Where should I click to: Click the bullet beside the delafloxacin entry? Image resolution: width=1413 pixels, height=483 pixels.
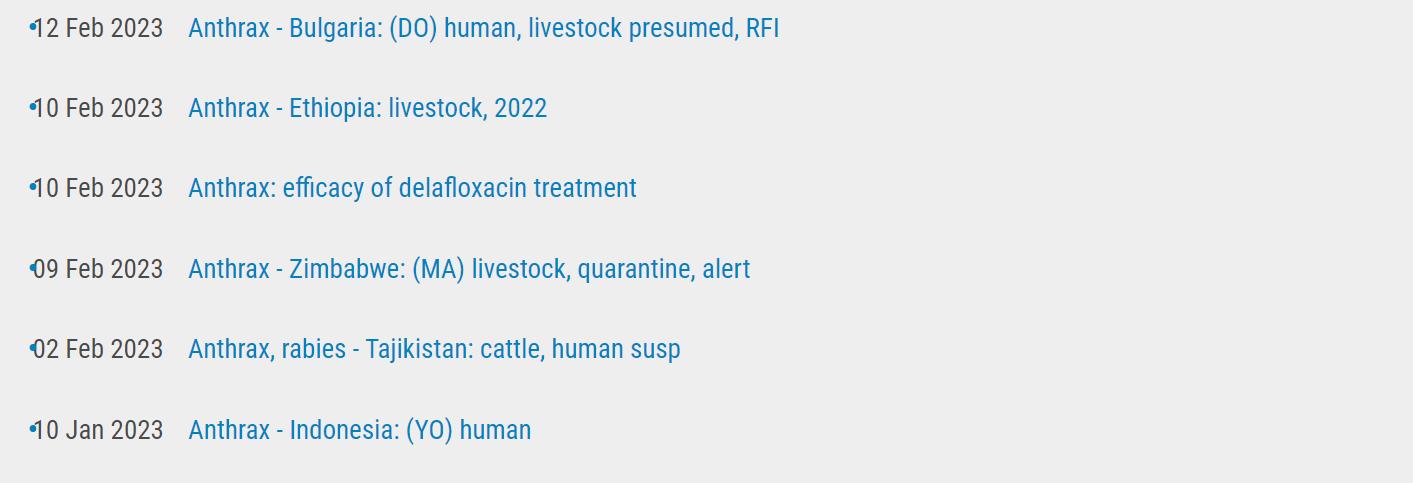pos(33,186)
